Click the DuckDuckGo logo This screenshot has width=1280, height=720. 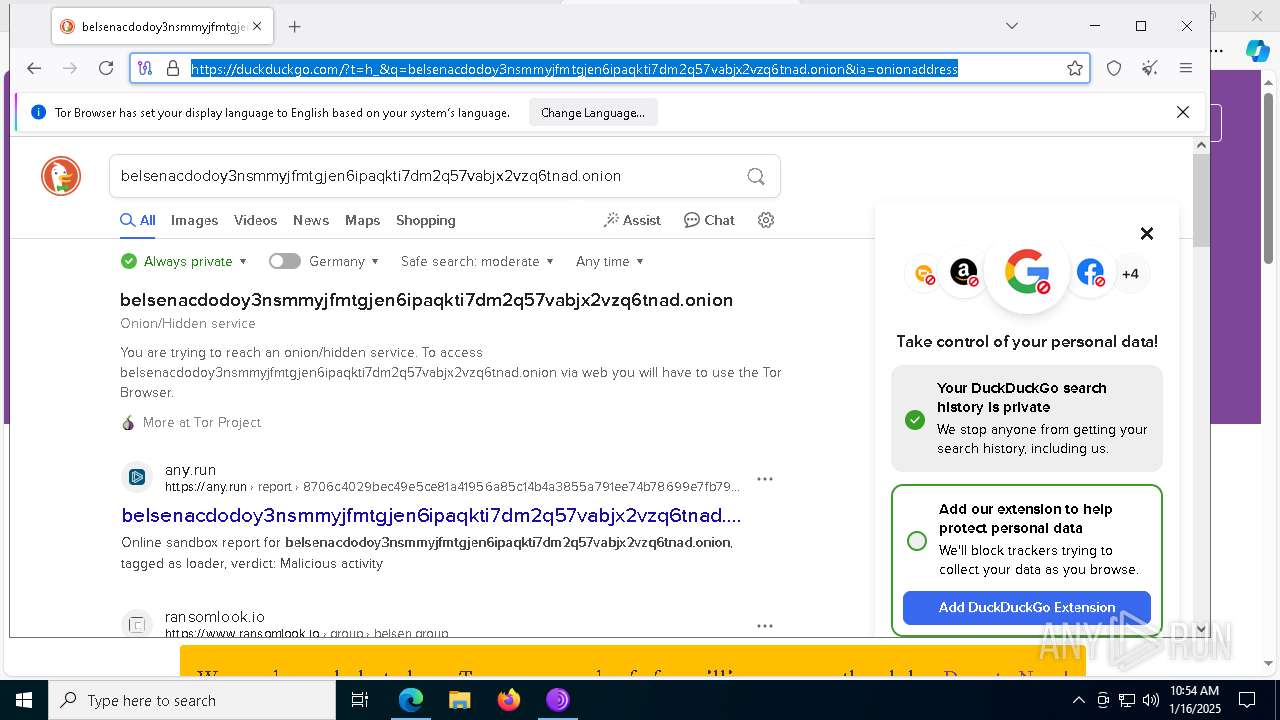[x=61, y=176]
